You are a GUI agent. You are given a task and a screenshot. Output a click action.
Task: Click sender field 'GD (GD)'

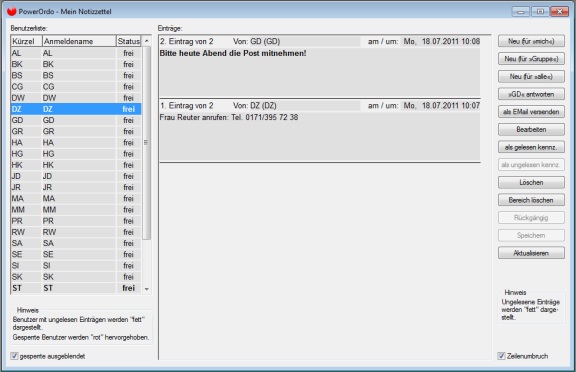[305, 41]
